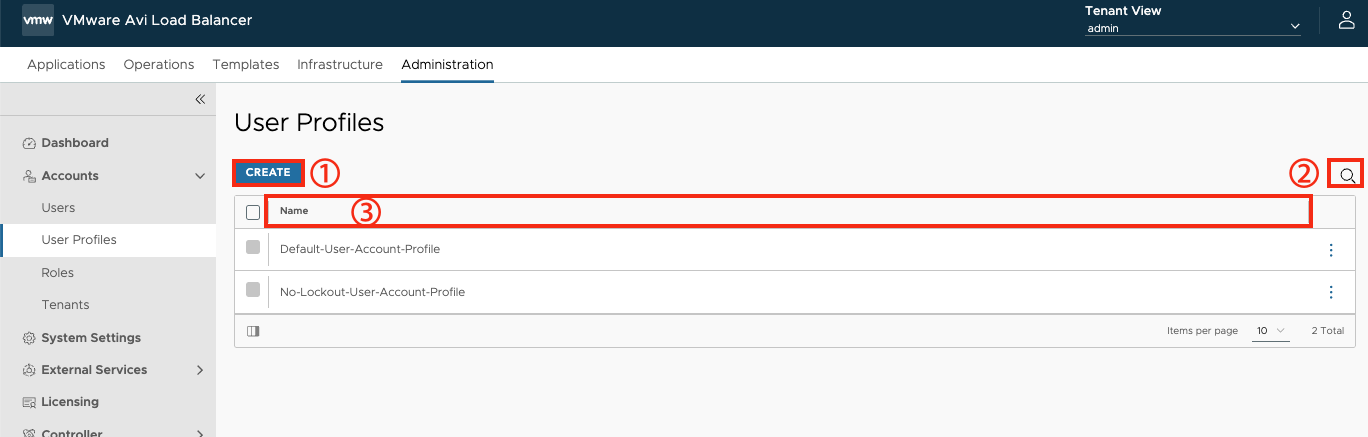Click the VMware logo icon
This screenshot has width=1368, height=437.
[x=38, y=20]
